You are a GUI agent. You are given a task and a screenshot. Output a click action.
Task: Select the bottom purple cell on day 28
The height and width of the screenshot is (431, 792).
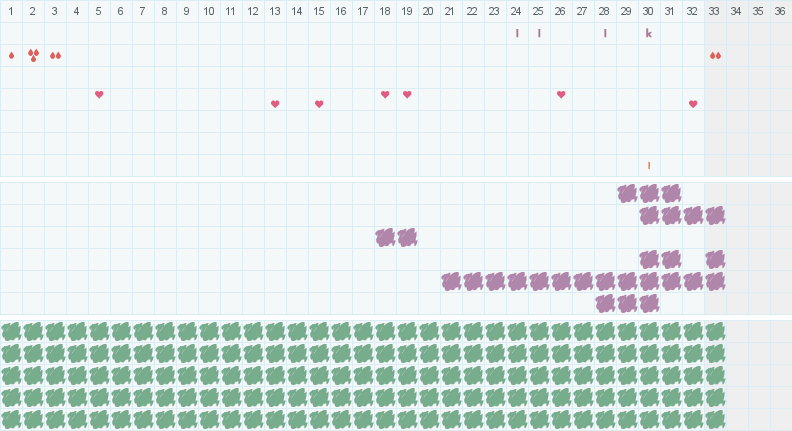[605, 303]
